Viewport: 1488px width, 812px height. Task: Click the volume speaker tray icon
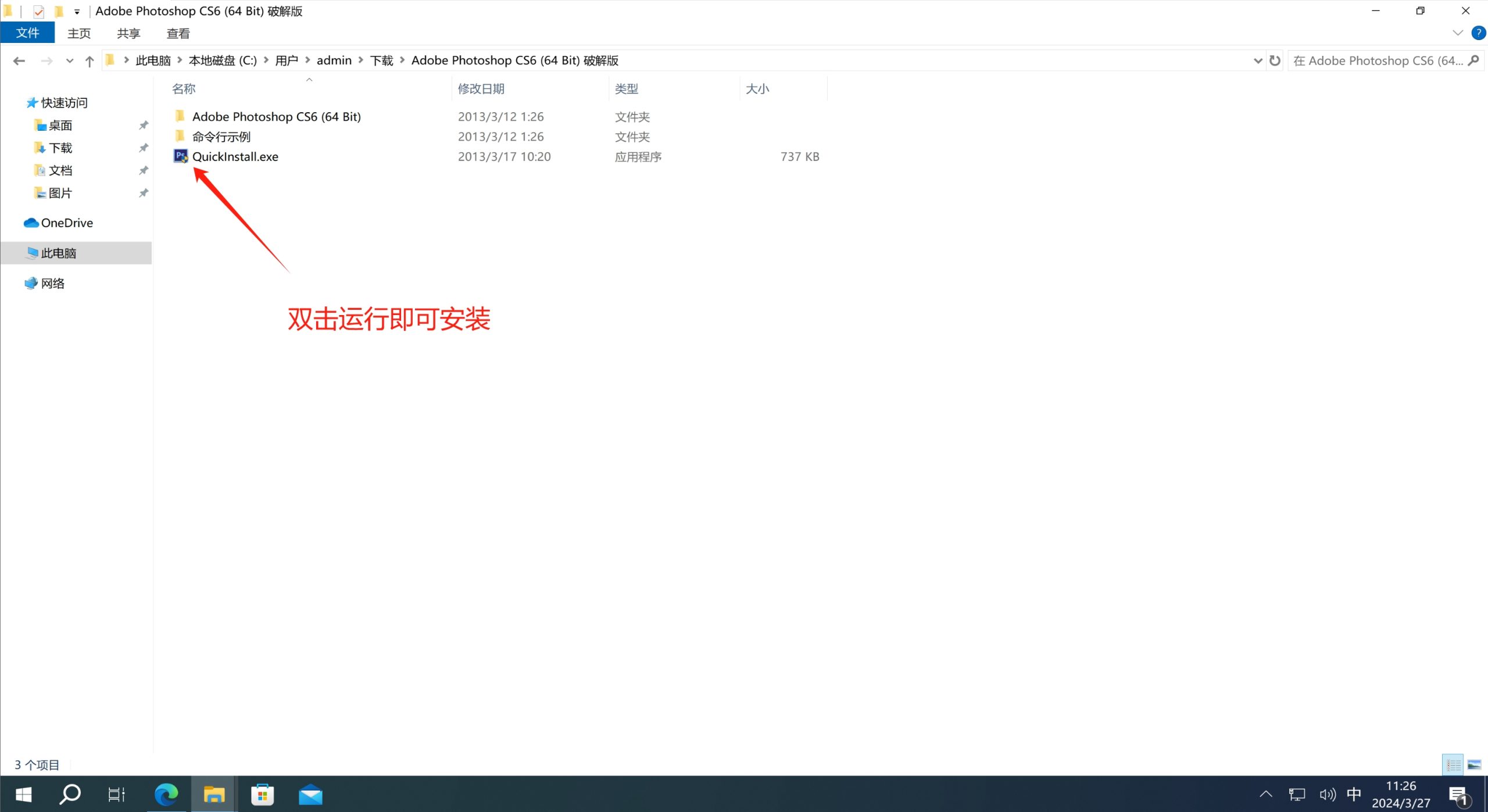pyautogui.click(x=1327, y=795)
